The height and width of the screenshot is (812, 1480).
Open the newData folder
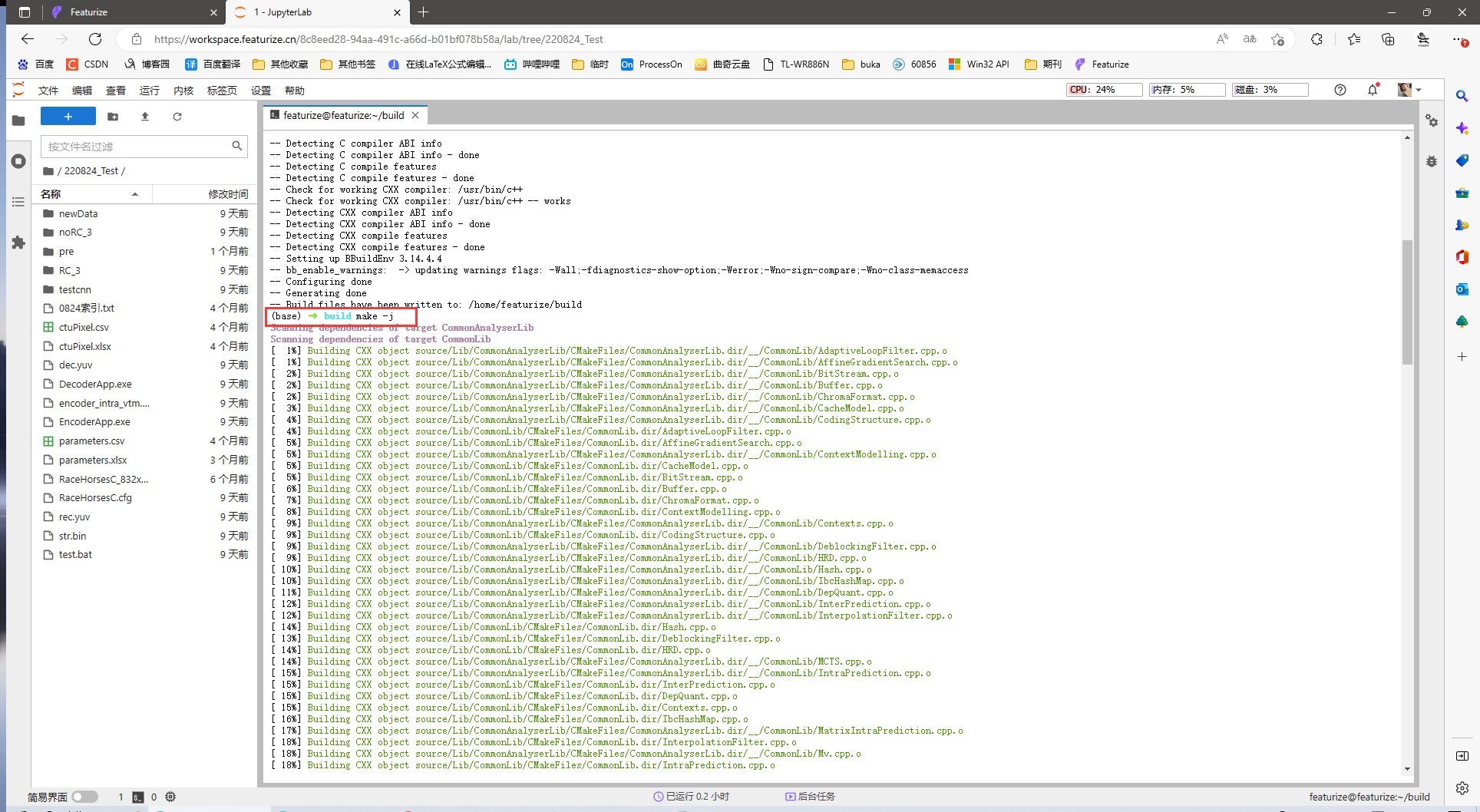tap(146, 213)
